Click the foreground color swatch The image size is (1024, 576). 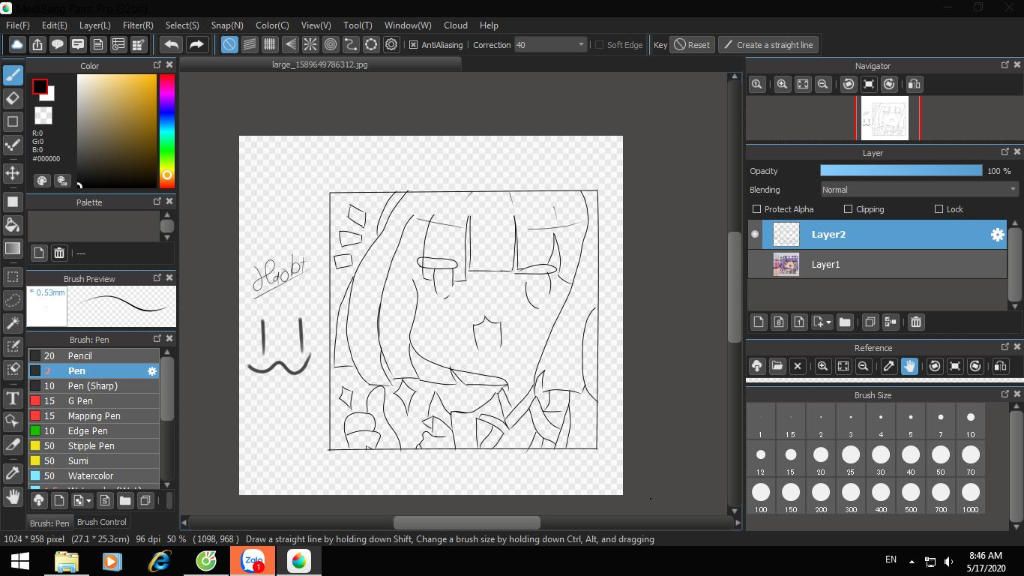[x=40, y=86]
